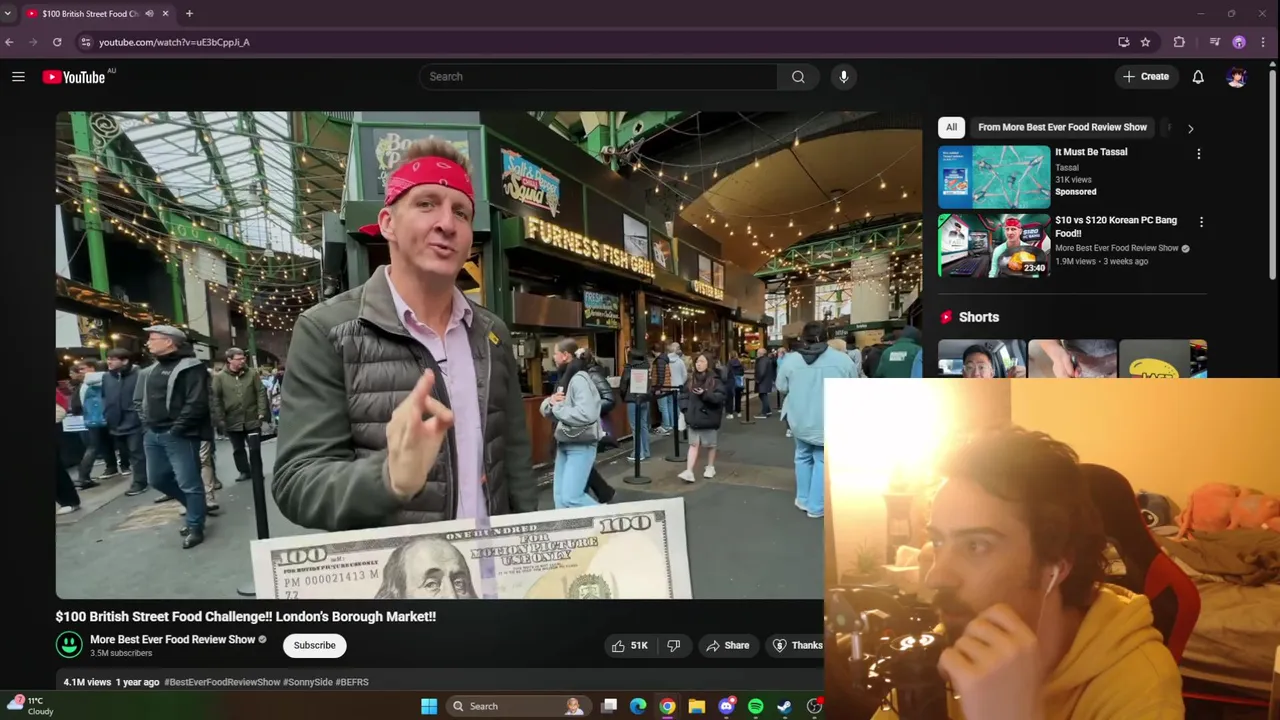Screen dimensions: 1280x720
Task: Dislike the video
Action: click(674, 646)
